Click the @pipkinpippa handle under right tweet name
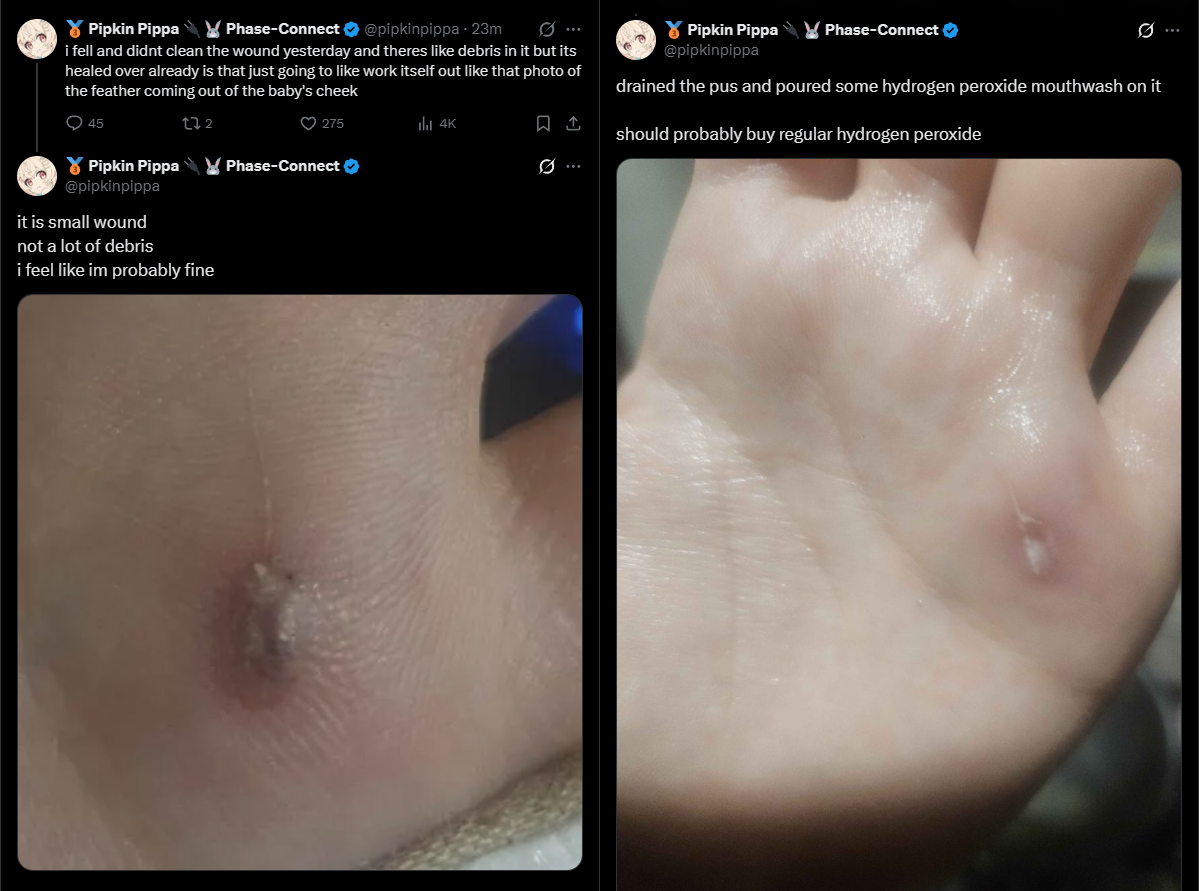1199x891 pixels. pos(711,50)
